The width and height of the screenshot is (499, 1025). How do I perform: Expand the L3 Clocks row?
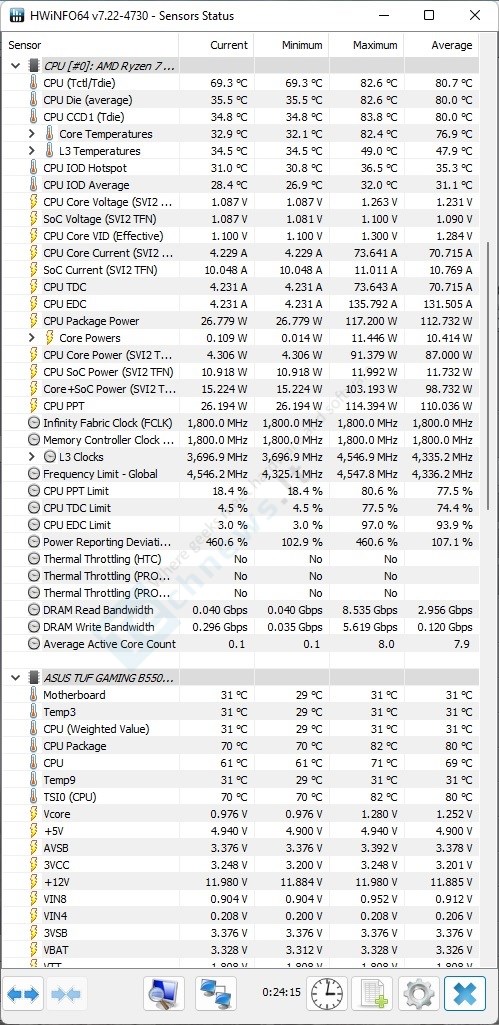(31, 457)
